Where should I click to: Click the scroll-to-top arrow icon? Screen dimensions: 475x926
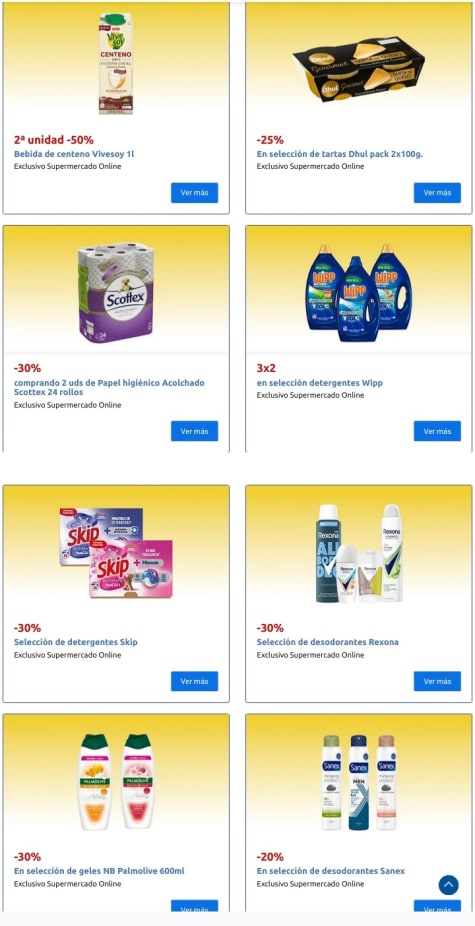(448, 885)
